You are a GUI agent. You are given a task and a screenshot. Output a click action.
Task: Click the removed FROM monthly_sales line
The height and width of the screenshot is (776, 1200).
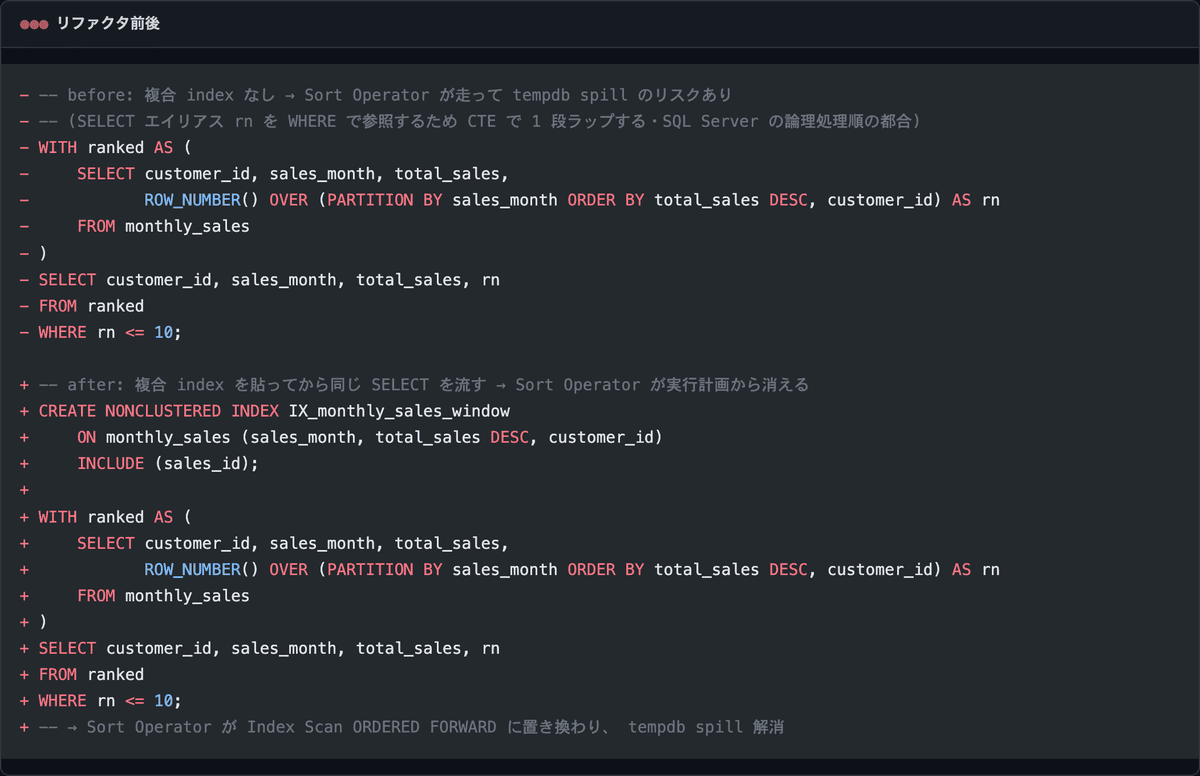click(134, 226)
